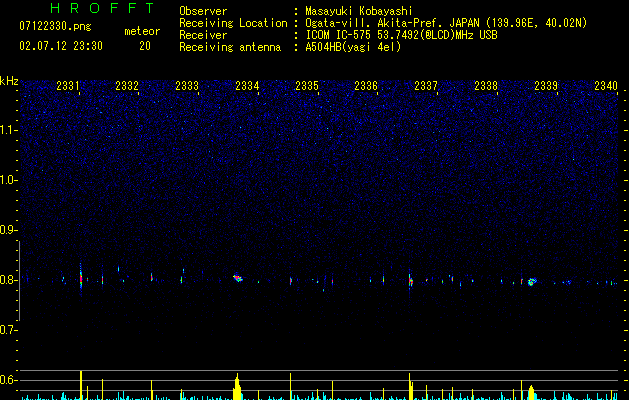Screen dimensions: 629x400
Task: Click the Receiving Location label
Action: coord(233,23)
